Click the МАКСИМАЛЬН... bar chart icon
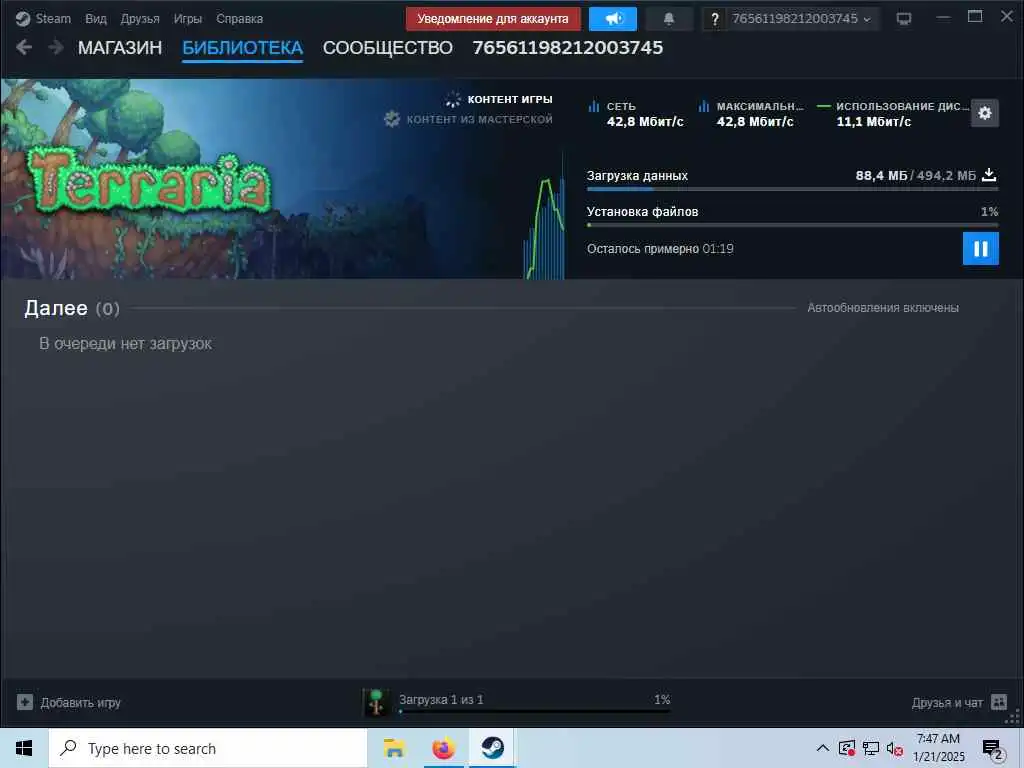Viewport: 1024px width, 768px height. (704, 106)
